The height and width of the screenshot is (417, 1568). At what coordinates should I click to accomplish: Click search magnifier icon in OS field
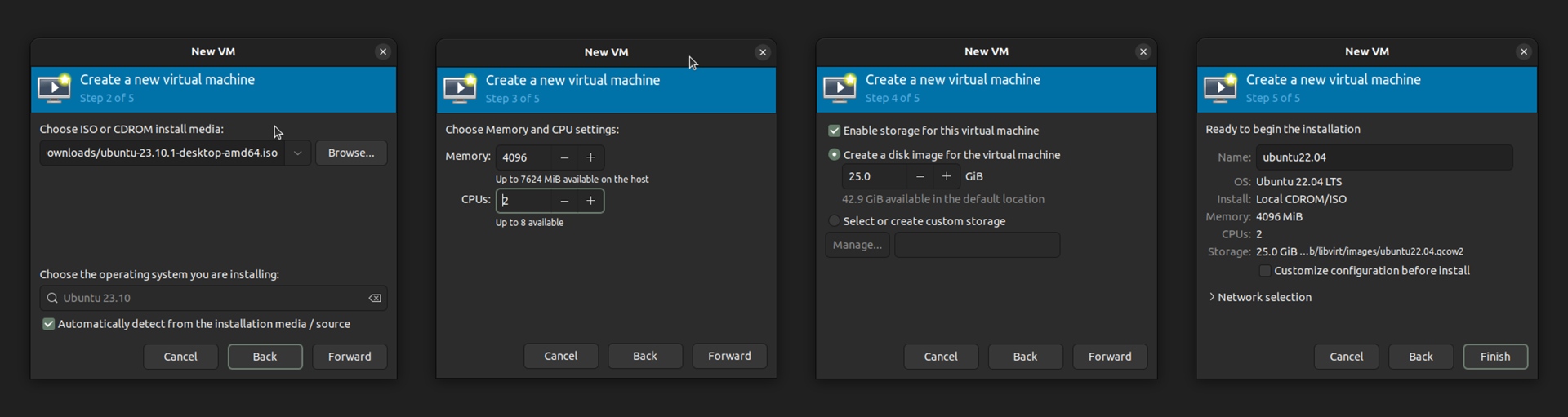click(52, 299)
